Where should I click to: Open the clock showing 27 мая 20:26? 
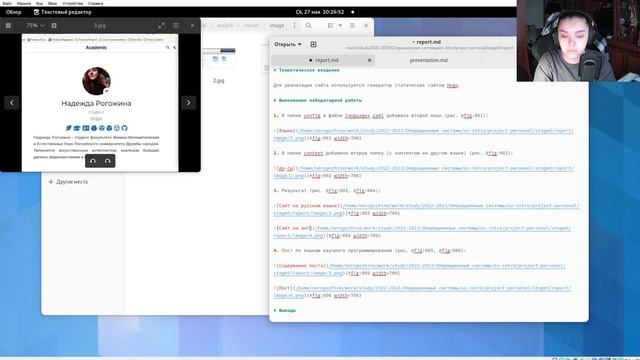[320, 12]
